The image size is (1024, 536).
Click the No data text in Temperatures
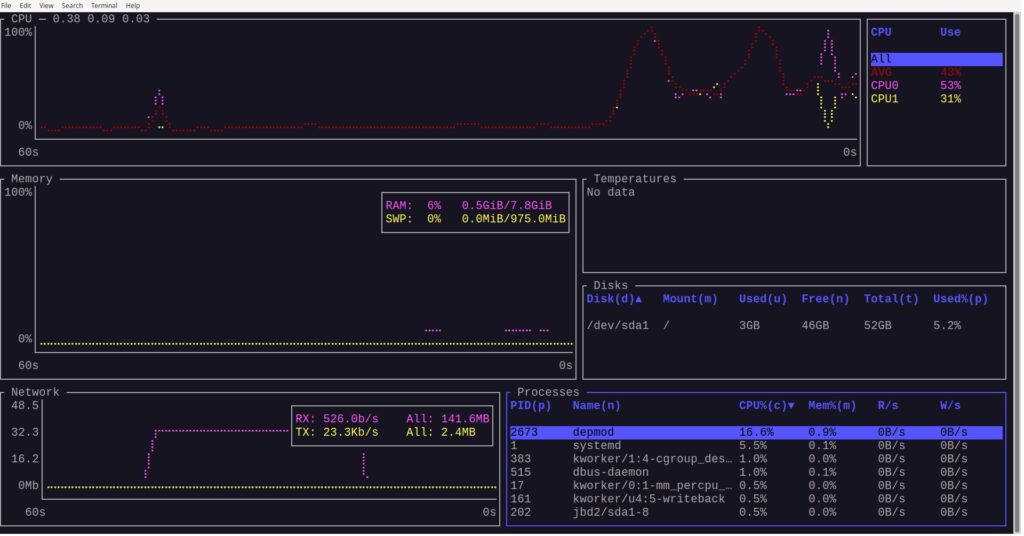(x=610, y=193)
